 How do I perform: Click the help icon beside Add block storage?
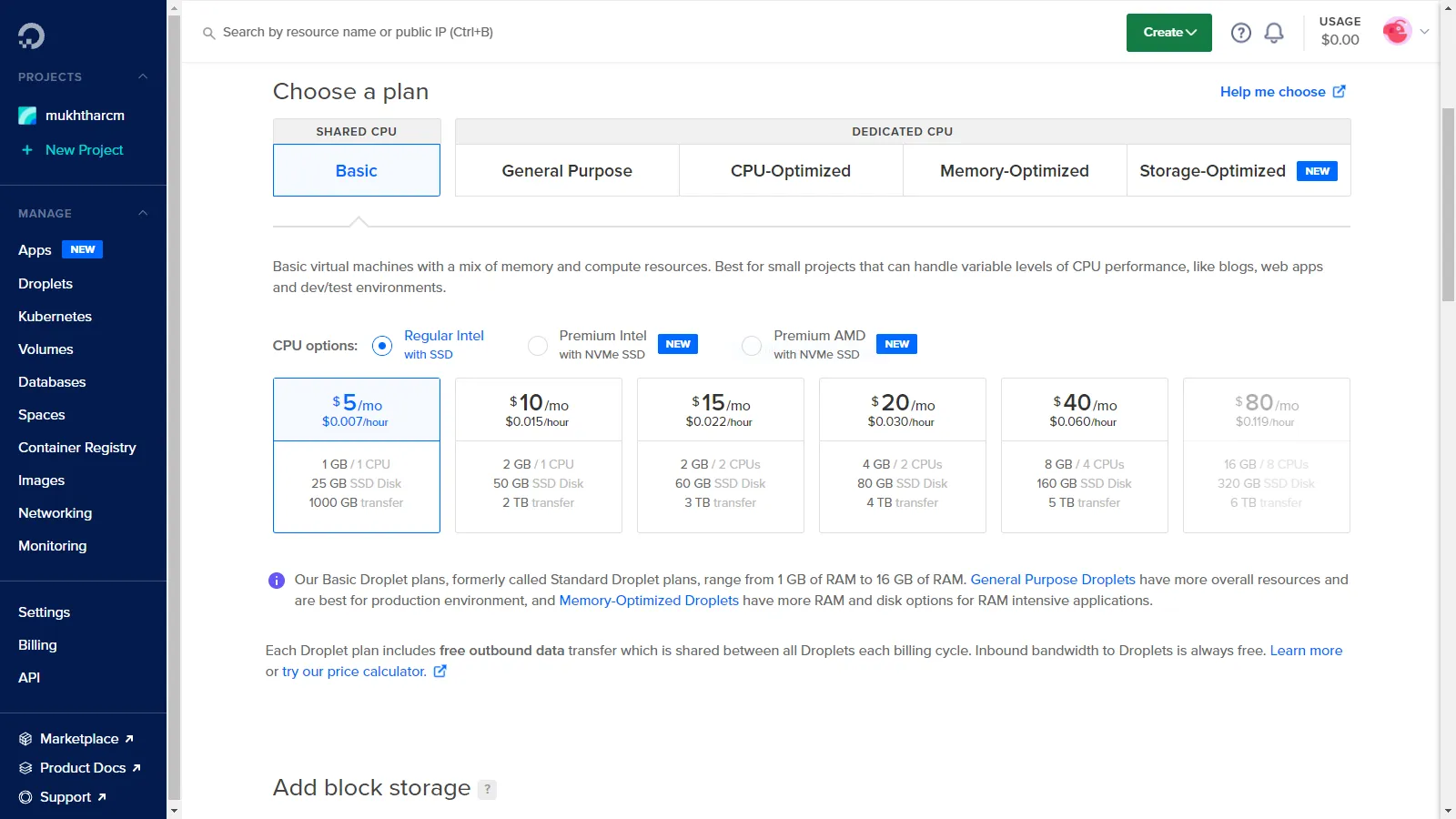click(x=488, y=789)
